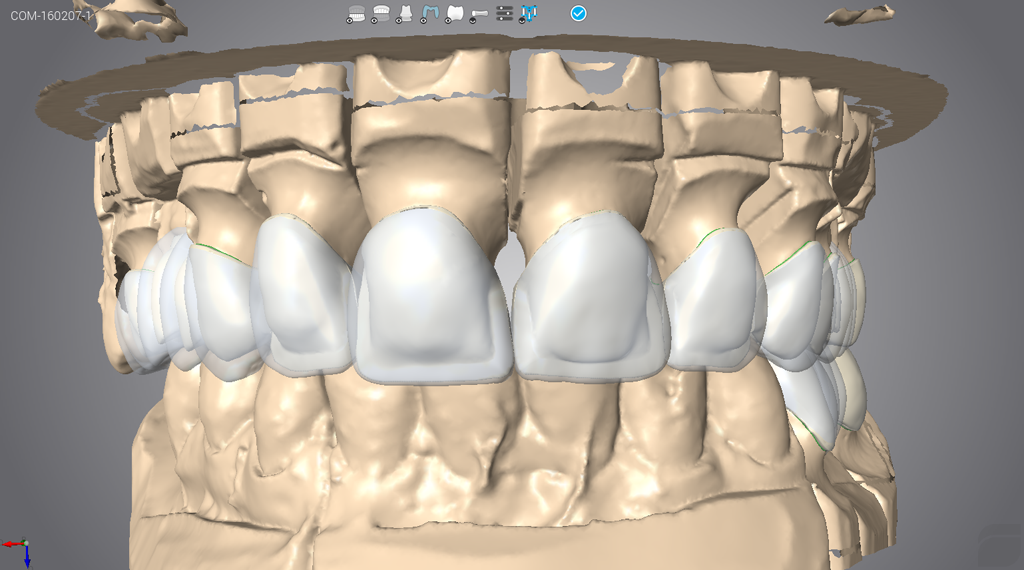Toggle blue coping framework visibility

430,14
